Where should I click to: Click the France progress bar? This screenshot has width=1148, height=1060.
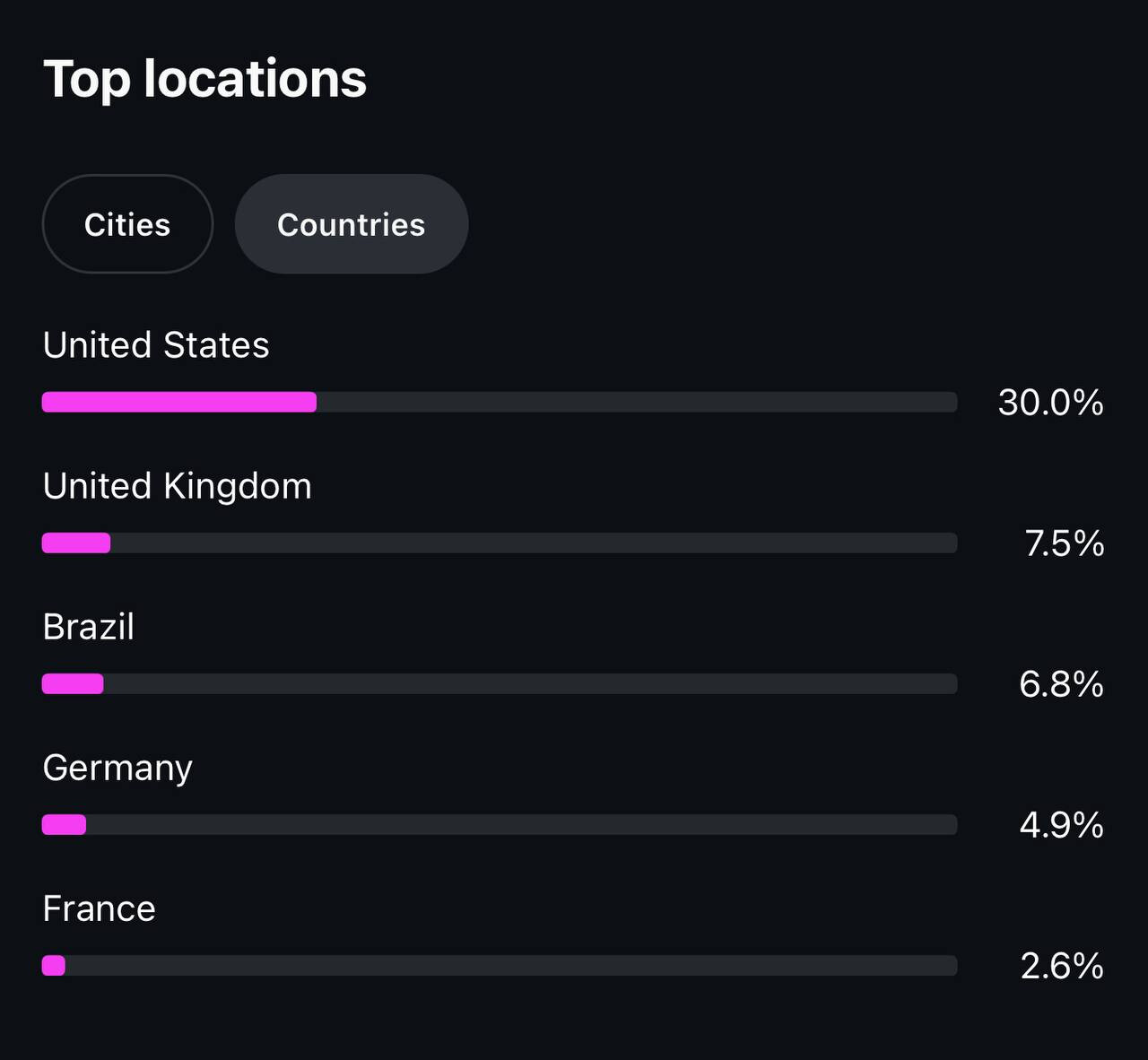click(500, 965)
